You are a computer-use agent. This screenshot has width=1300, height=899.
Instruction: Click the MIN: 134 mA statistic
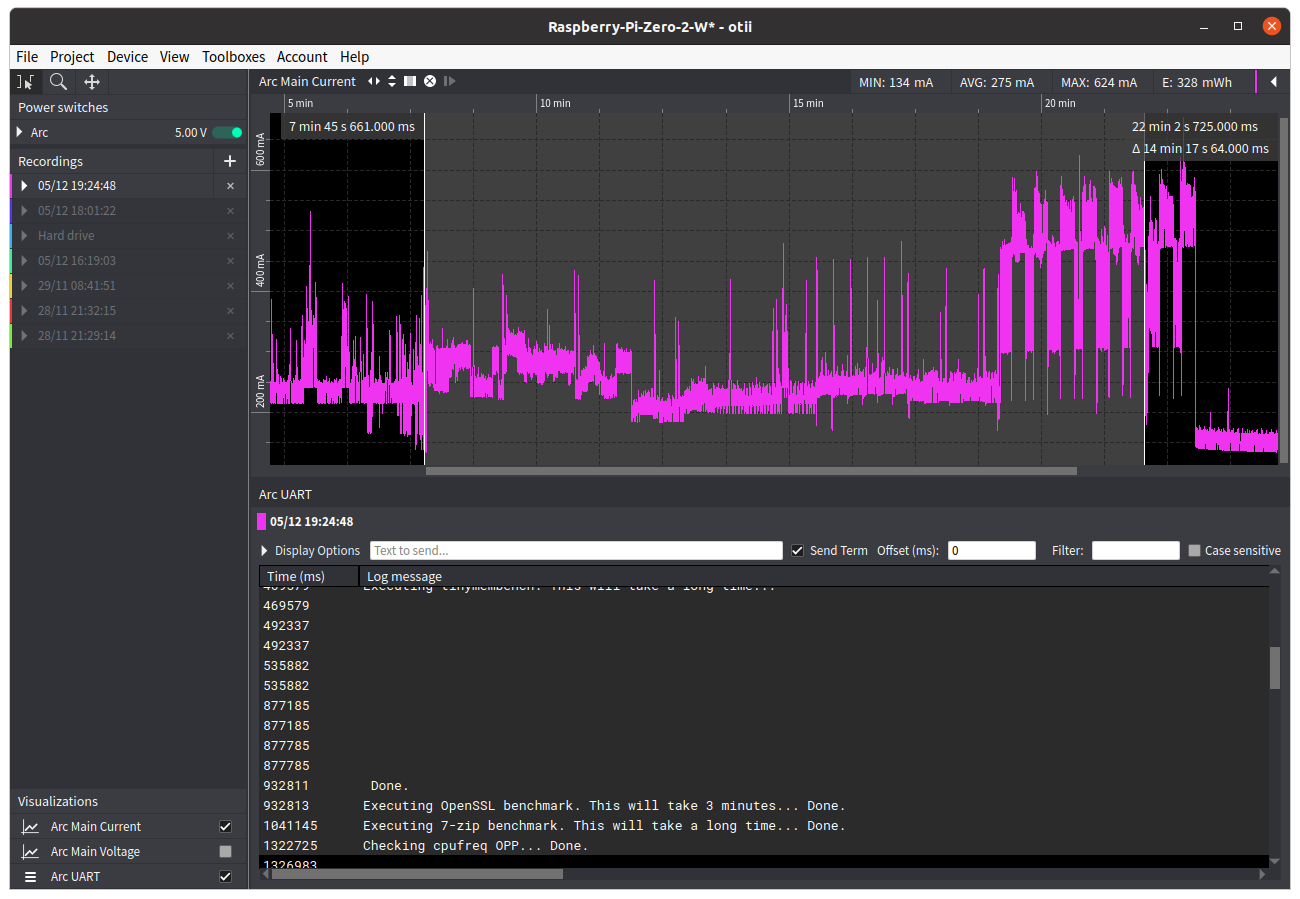coord(896,82)
